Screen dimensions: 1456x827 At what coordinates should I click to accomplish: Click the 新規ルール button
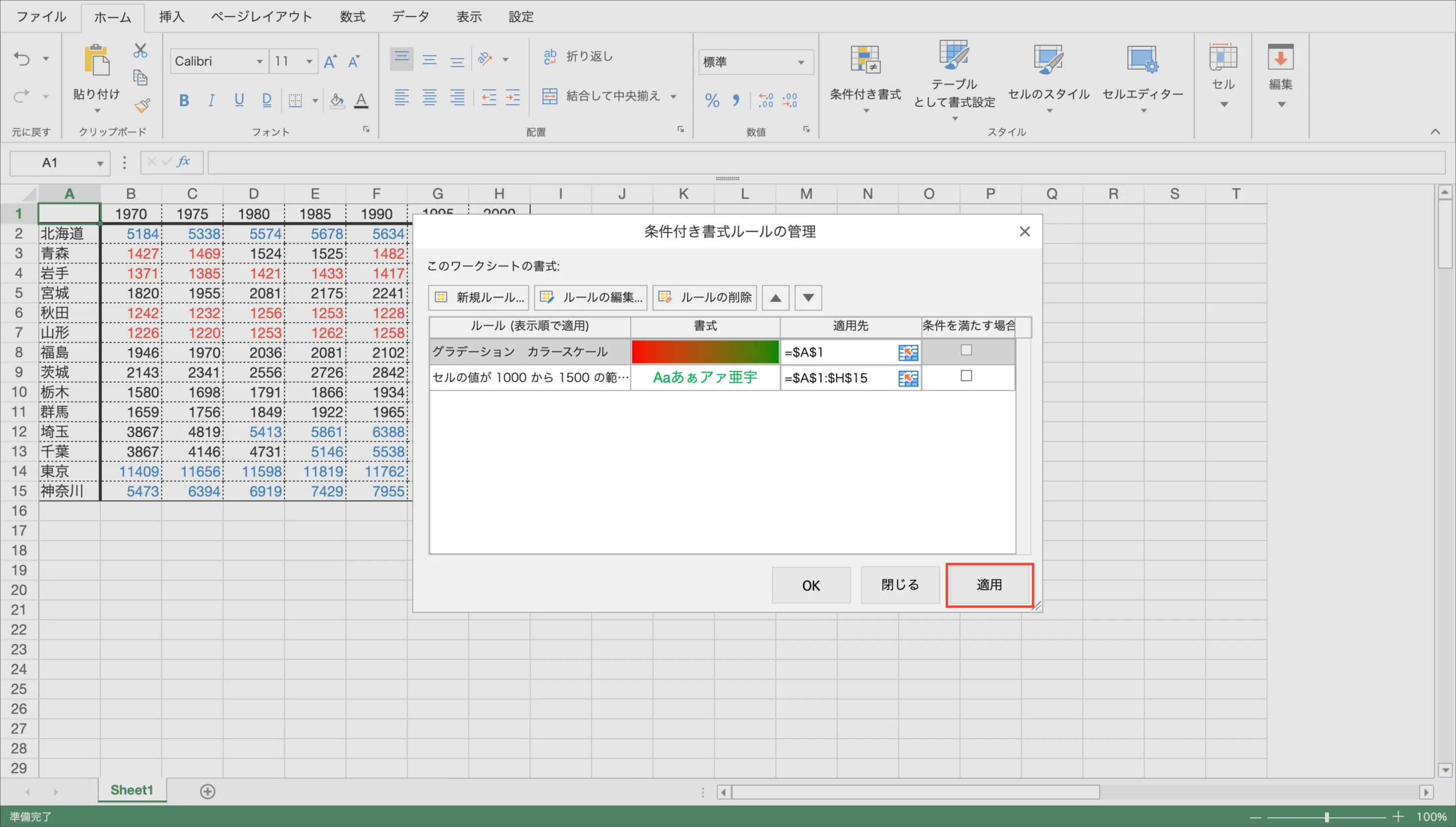(x=479, y=298)
